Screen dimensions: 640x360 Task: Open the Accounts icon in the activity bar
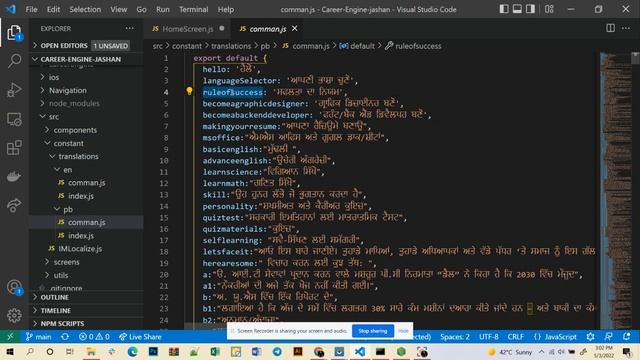click(14, 287)
